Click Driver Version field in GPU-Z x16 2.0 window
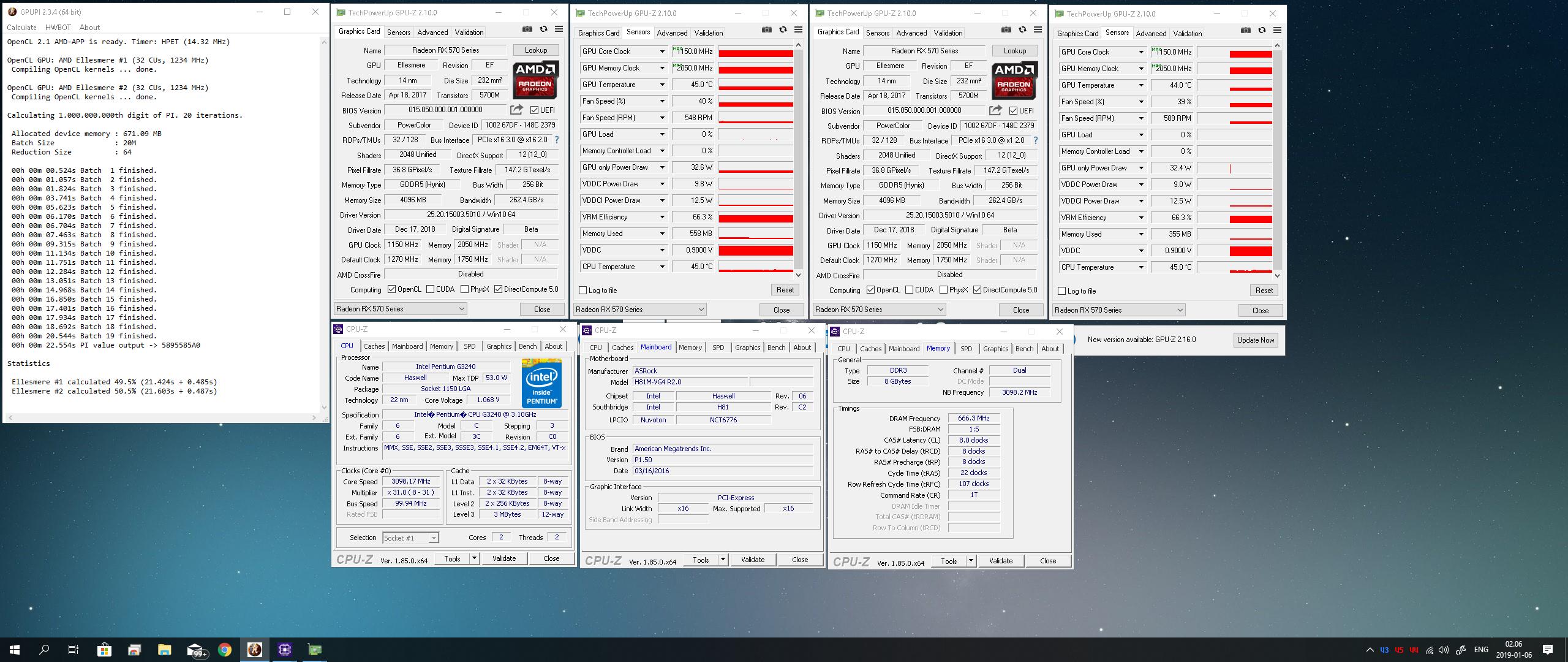Image resolution: width=1568 pixels, height=662 pixels. pos(470,215)
